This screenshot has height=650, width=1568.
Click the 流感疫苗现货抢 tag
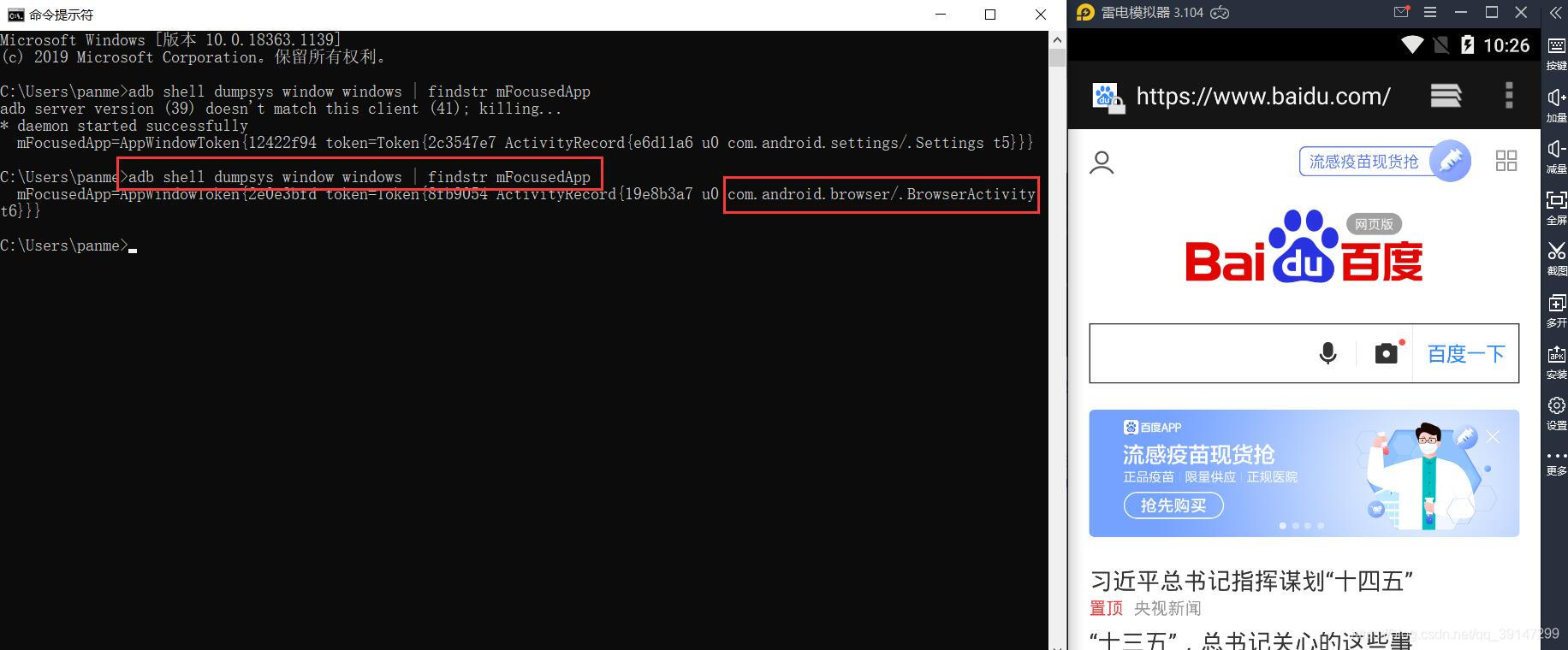pos(1364,162)
